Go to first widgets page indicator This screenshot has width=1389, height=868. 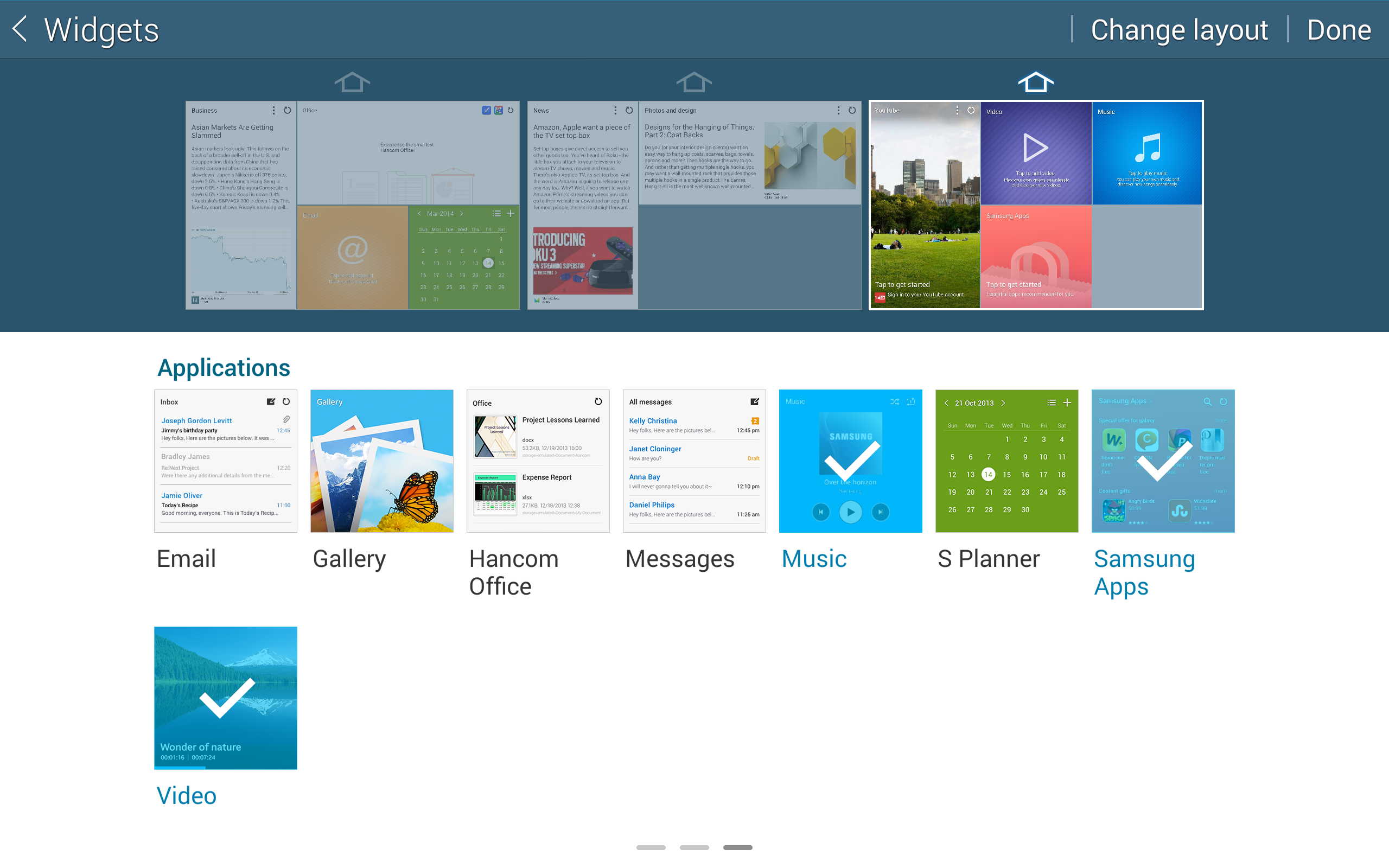pyautogui.click(x=651, y=847)
